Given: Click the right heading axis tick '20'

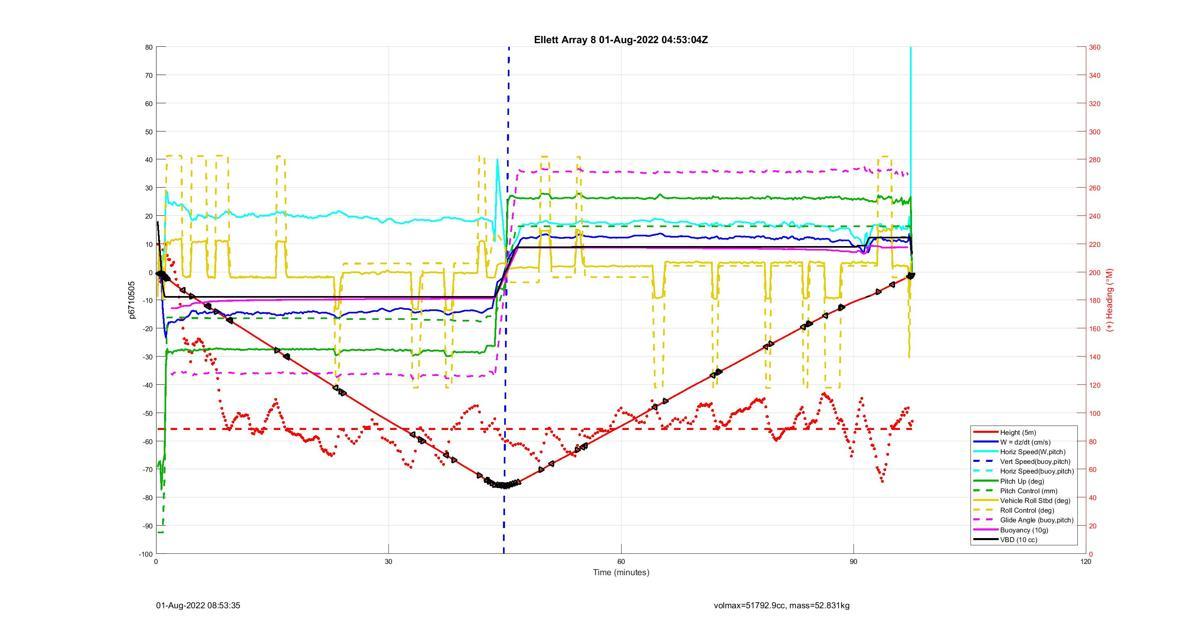Looking at the screenshot, I should [x=1094, y=526].
